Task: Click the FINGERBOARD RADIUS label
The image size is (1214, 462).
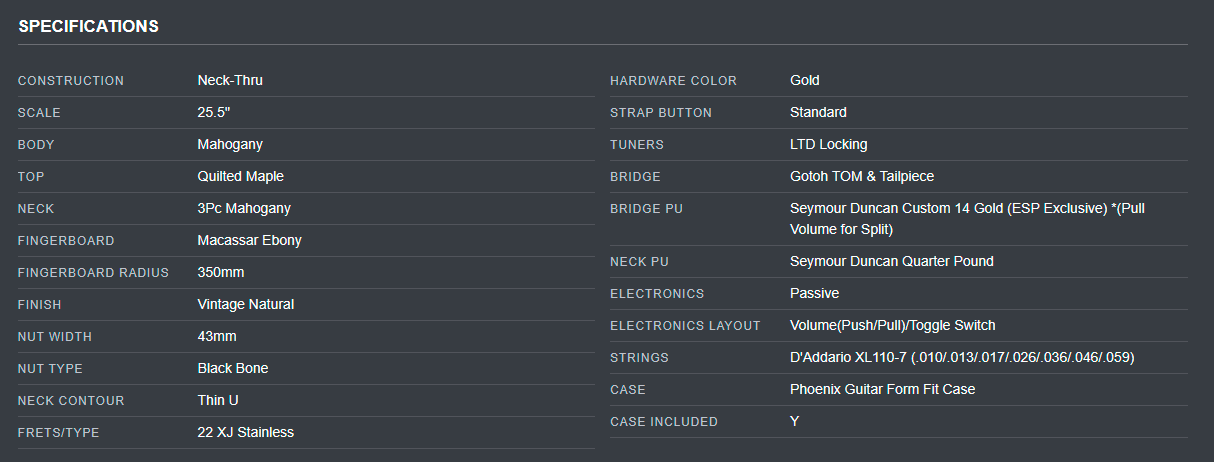Action: [93, 272]
